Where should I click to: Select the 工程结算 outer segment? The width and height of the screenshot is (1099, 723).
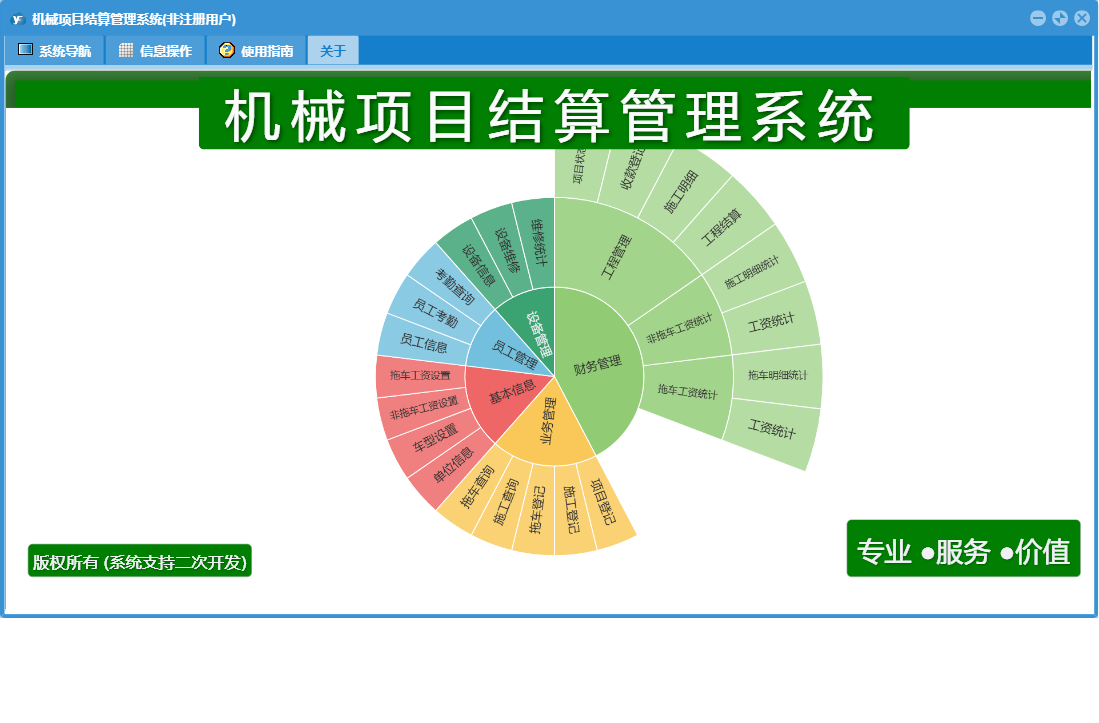(722, 226)
